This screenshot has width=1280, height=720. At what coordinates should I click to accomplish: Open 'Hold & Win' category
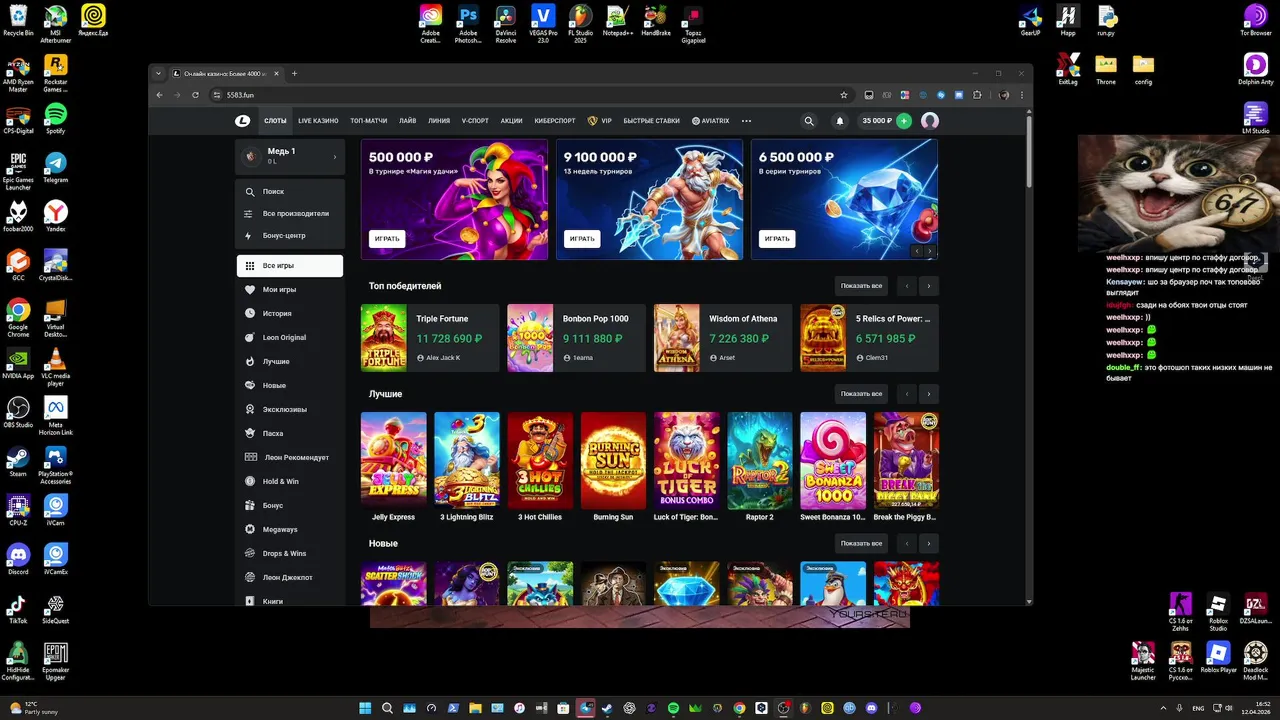point(290,481)
